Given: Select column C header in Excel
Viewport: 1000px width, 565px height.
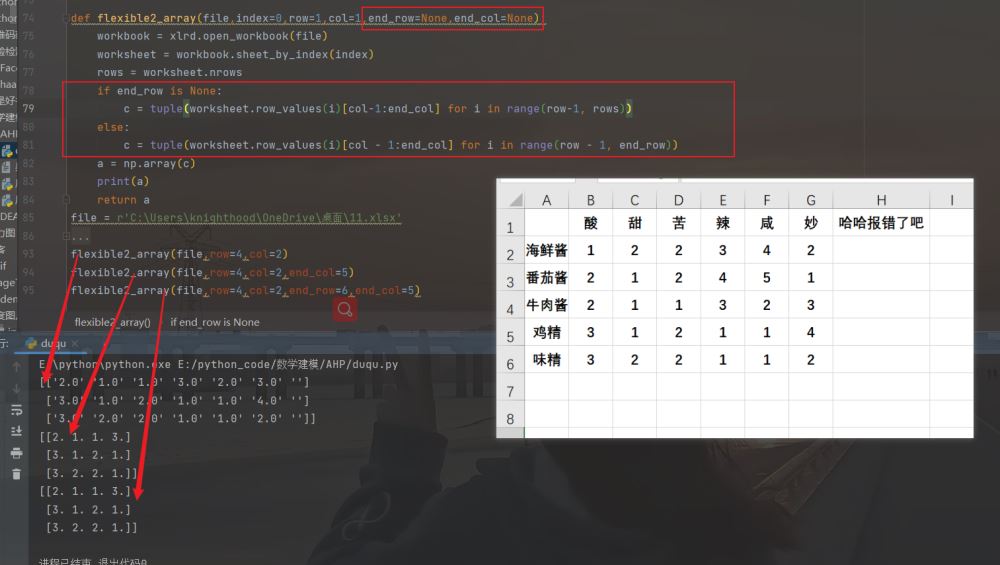Looking at the screenshot, I should [635, 200].
